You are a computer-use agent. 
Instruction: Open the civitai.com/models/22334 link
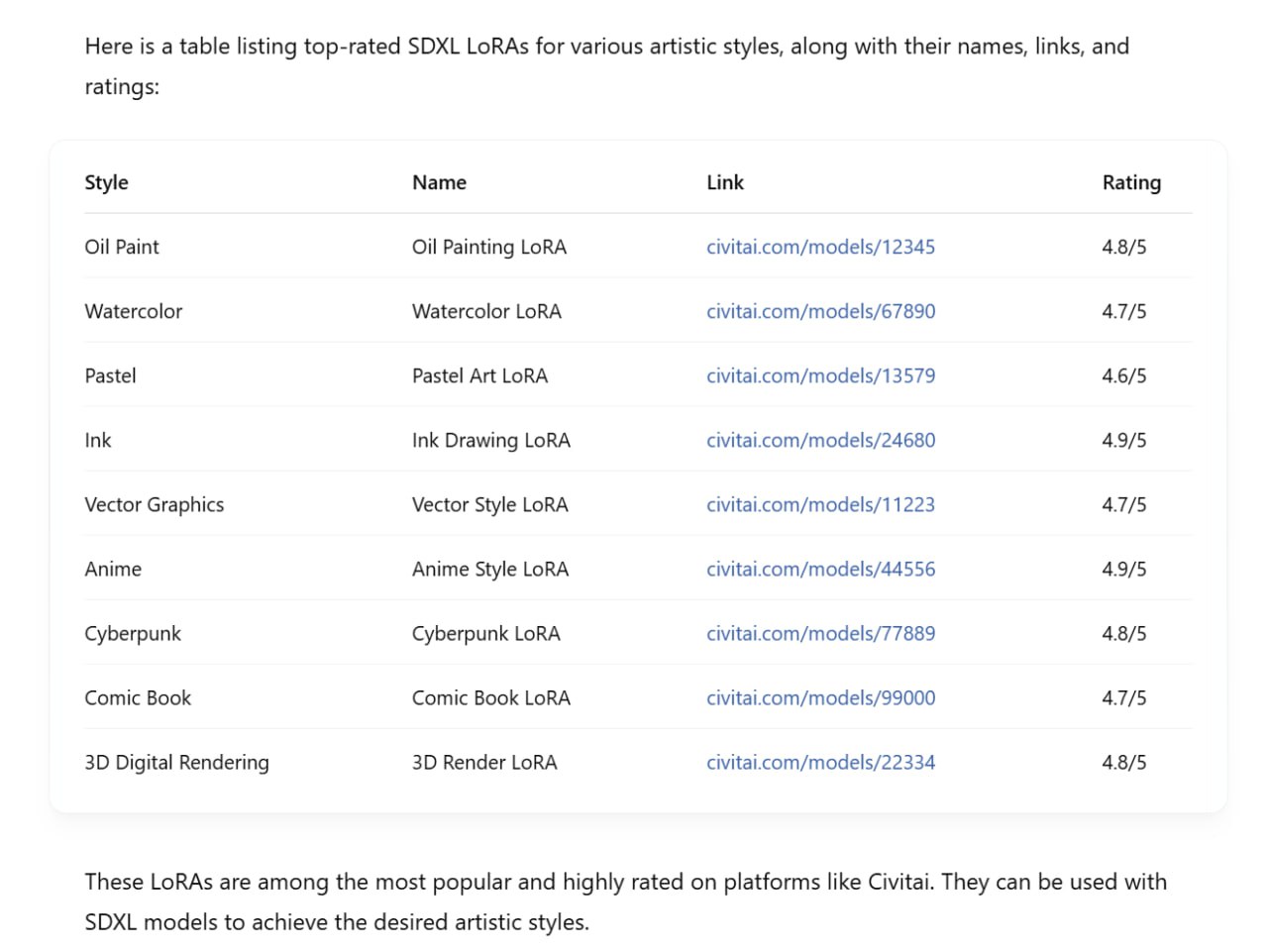tap(820, 762)
